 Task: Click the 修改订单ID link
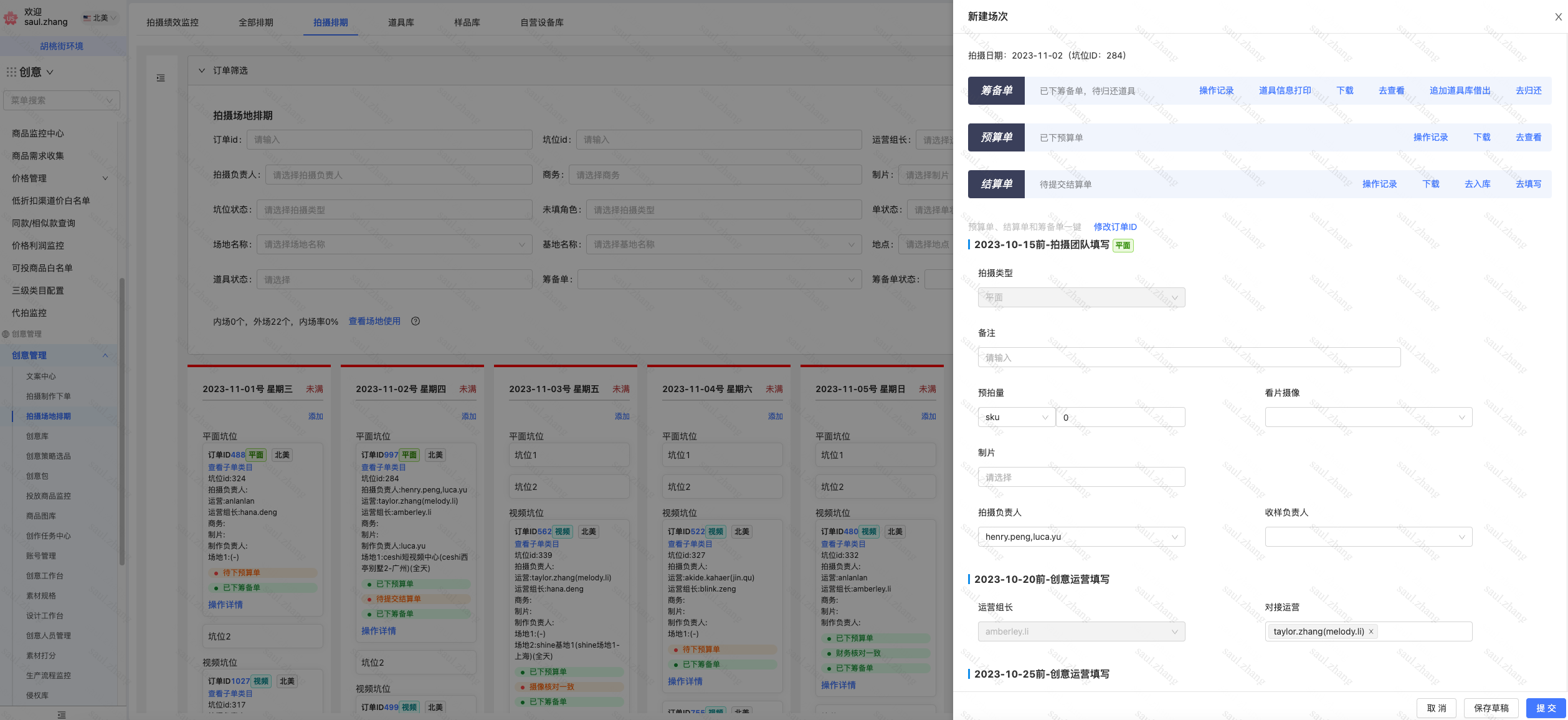coord(1115,227)
